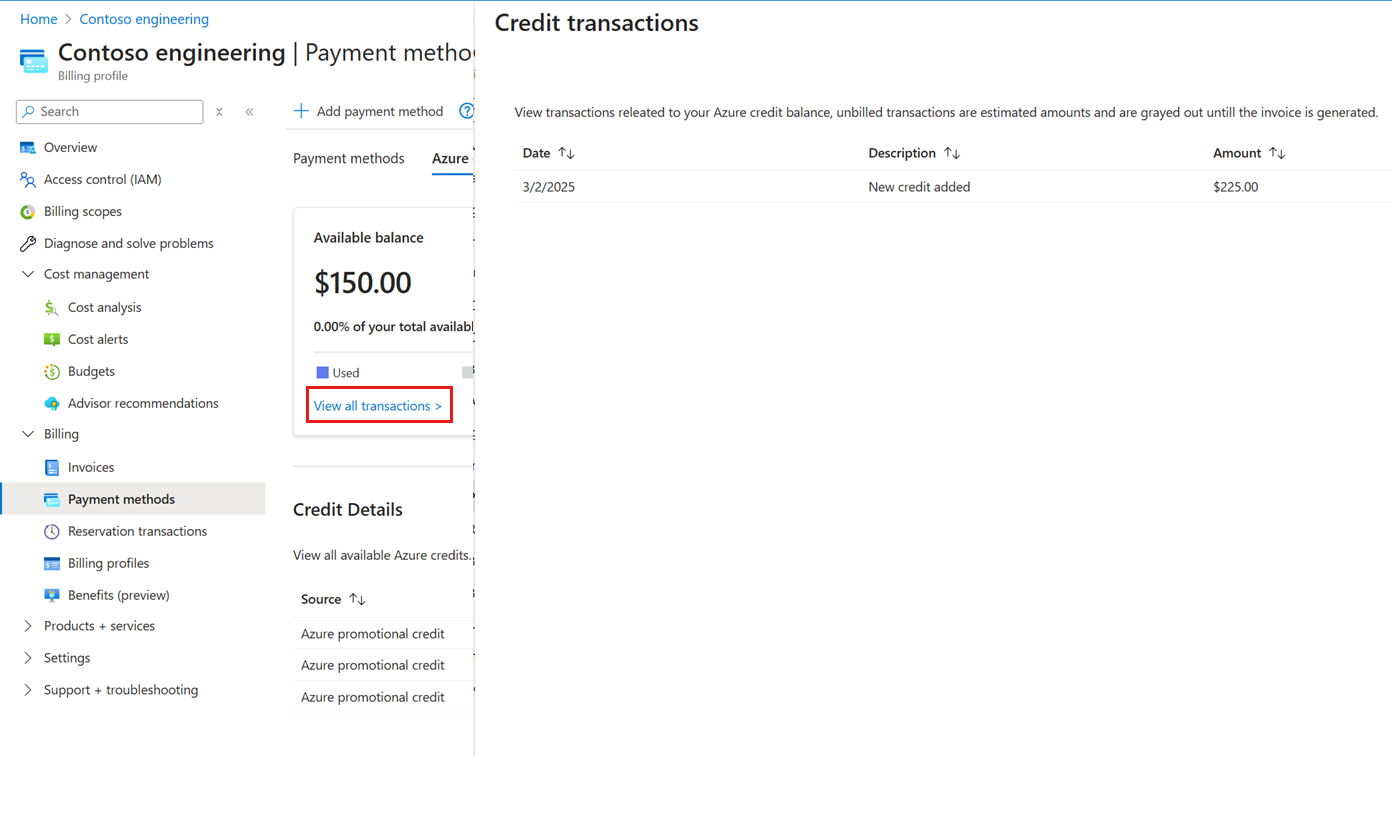Click inside the sidebar Search field

(110, 111)
